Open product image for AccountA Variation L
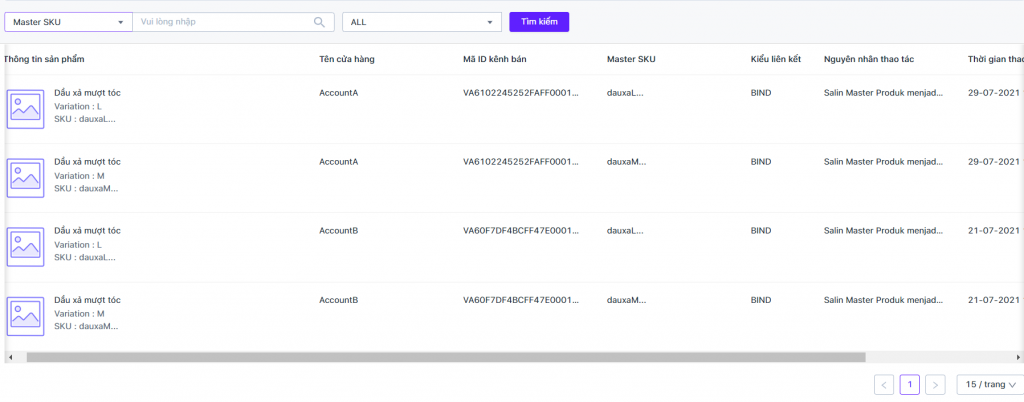The image size is (1024, 402). point(25,109)
